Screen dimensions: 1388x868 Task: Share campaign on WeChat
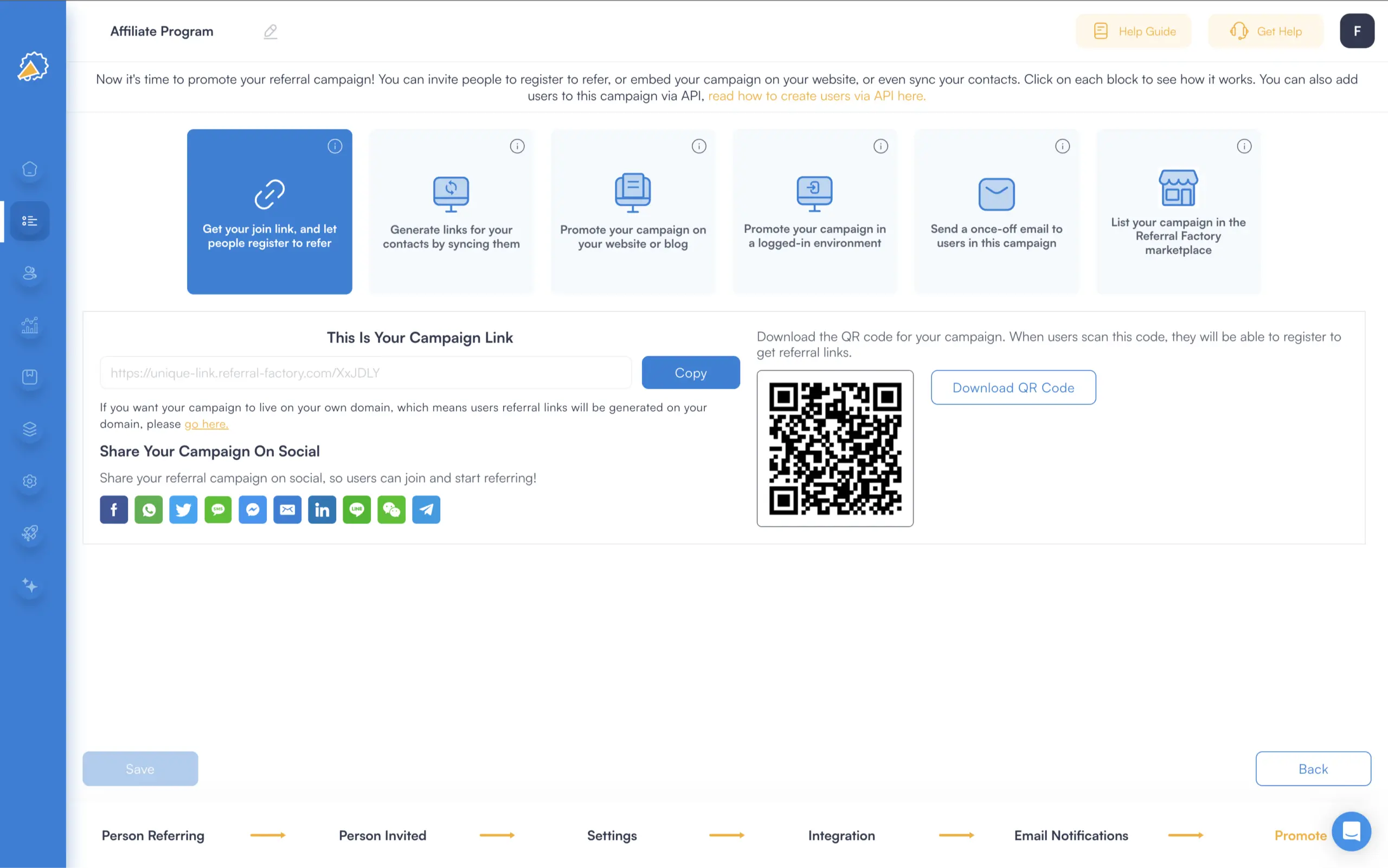391,510
